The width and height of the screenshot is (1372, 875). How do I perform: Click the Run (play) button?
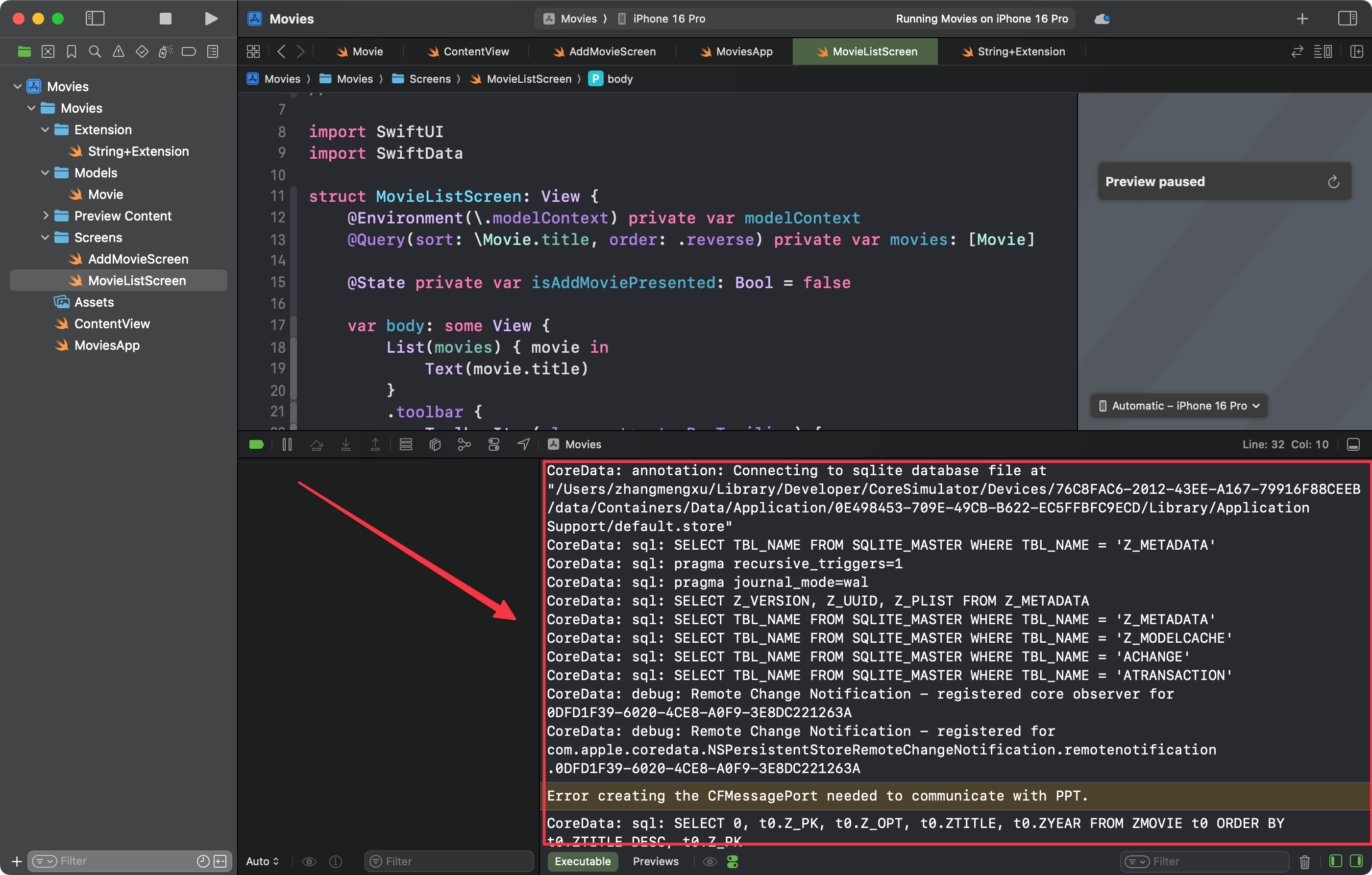click(211, 19)
